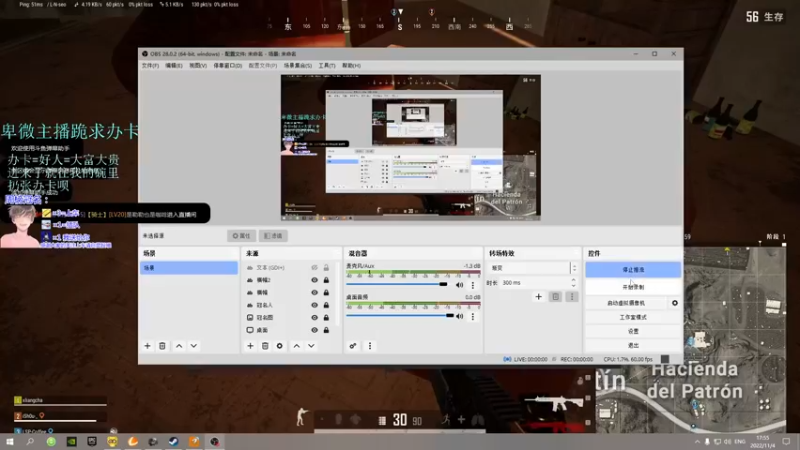Image resolution: width=800 pixels, height=450 pixels.
Task: Move source down in Sources panel
Action: (x=311, y=346)
